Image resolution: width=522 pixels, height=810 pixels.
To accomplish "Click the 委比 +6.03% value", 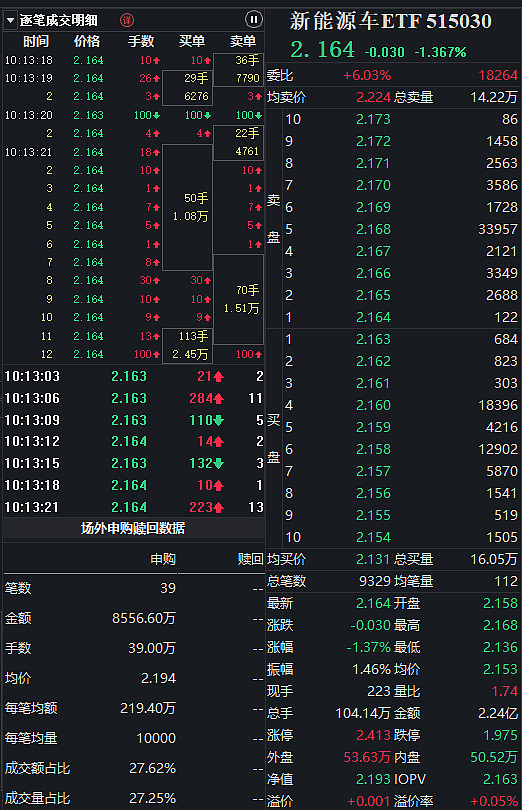I will 367,75.
